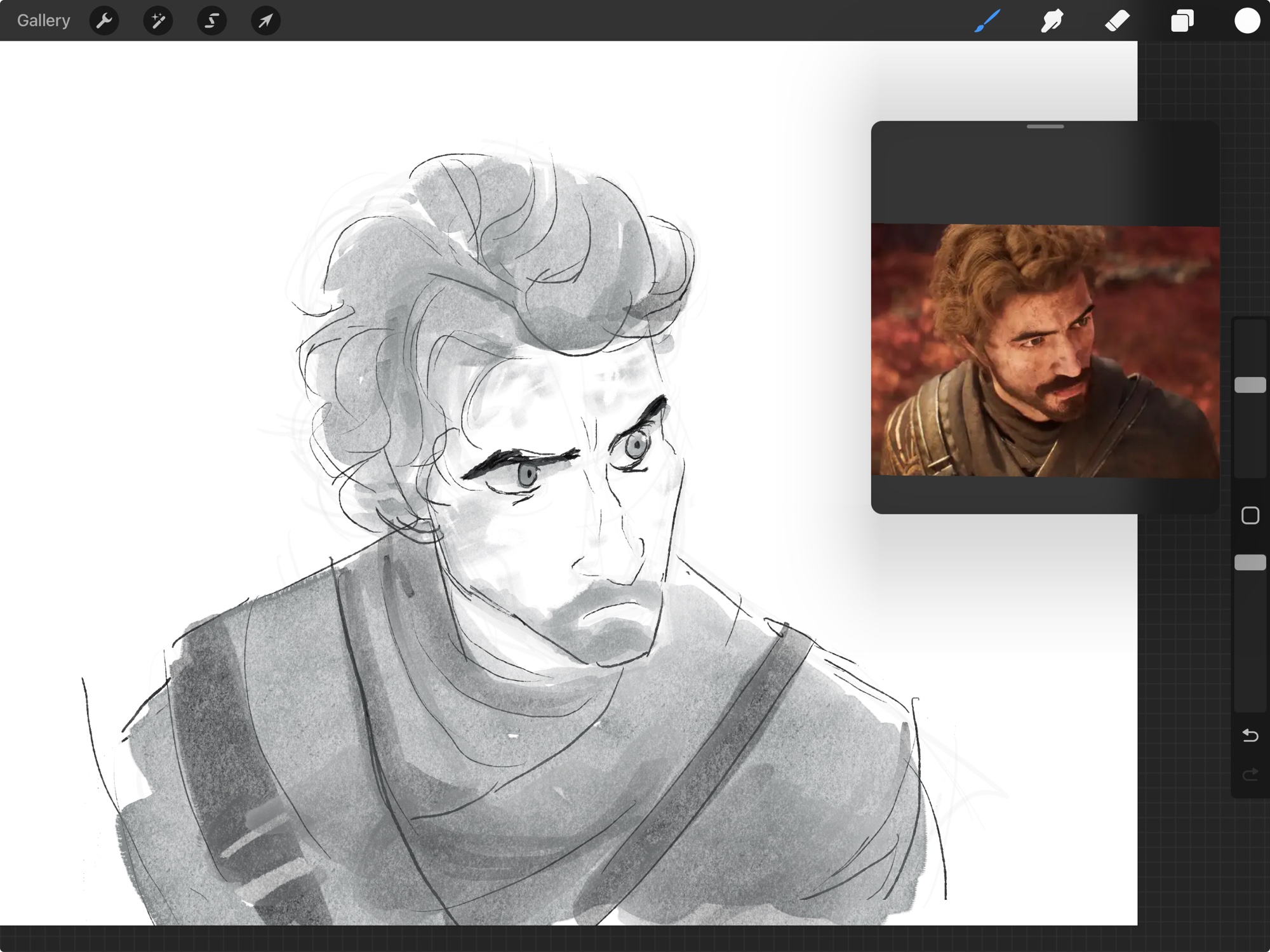Undo the last stroke
Viewport: 1270px width, 952px height.
1250,735
